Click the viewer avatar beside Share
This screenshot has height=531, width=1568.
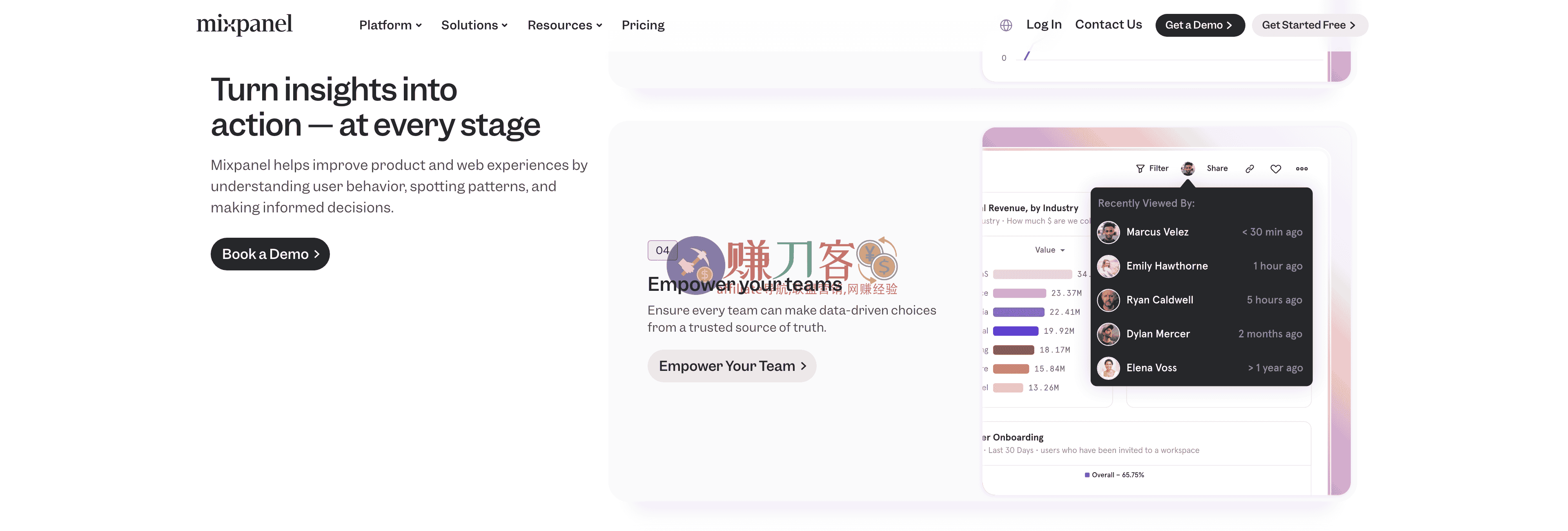pos(1187,169)
